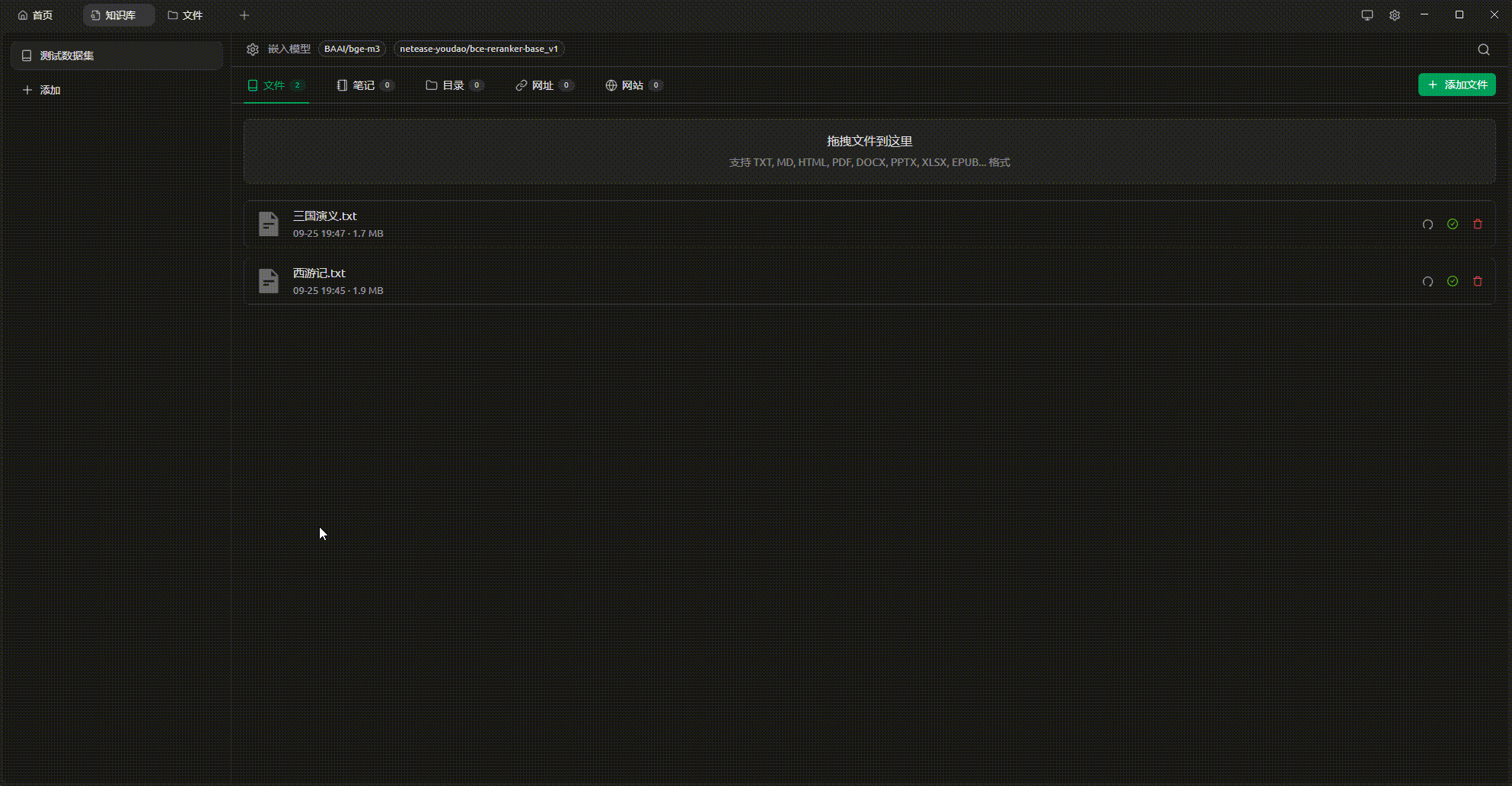Switch to the 笔记 tab
Image resolution: width=1512 pixels, height=786 pixels.
tap(364, 85)
